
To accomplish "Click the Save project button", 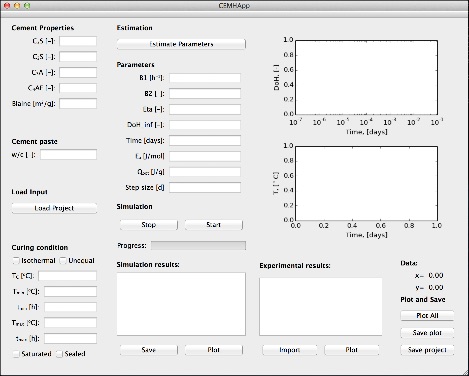I will coord(427,350).
